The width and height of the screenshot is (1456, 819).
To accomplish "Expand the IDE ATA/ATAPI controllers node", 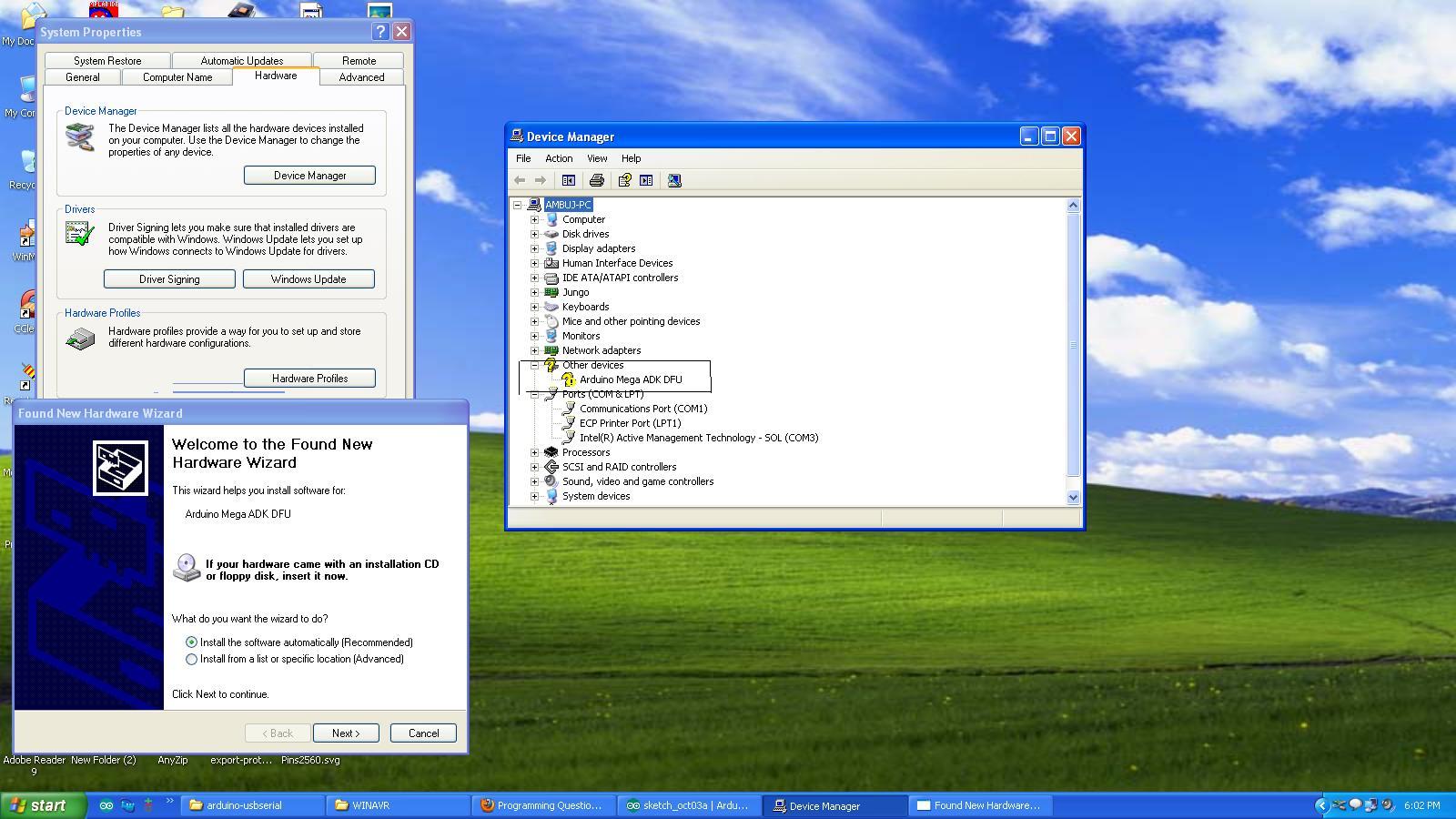I will pyautogui.click(x=535, y=278).
